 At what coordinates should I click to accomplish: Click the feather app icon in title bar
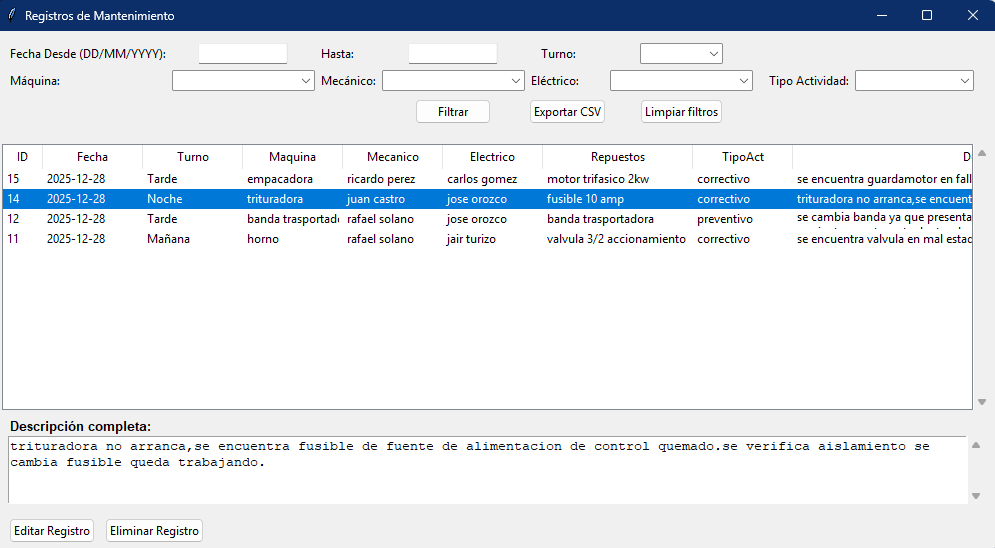(11, 16)
